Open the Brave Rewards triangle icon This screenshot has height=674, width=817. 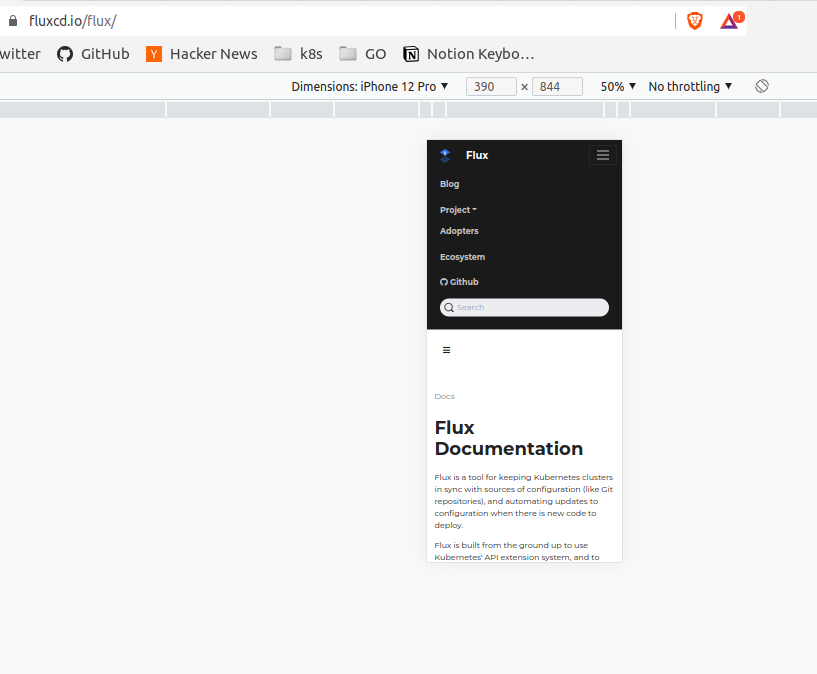731,21
